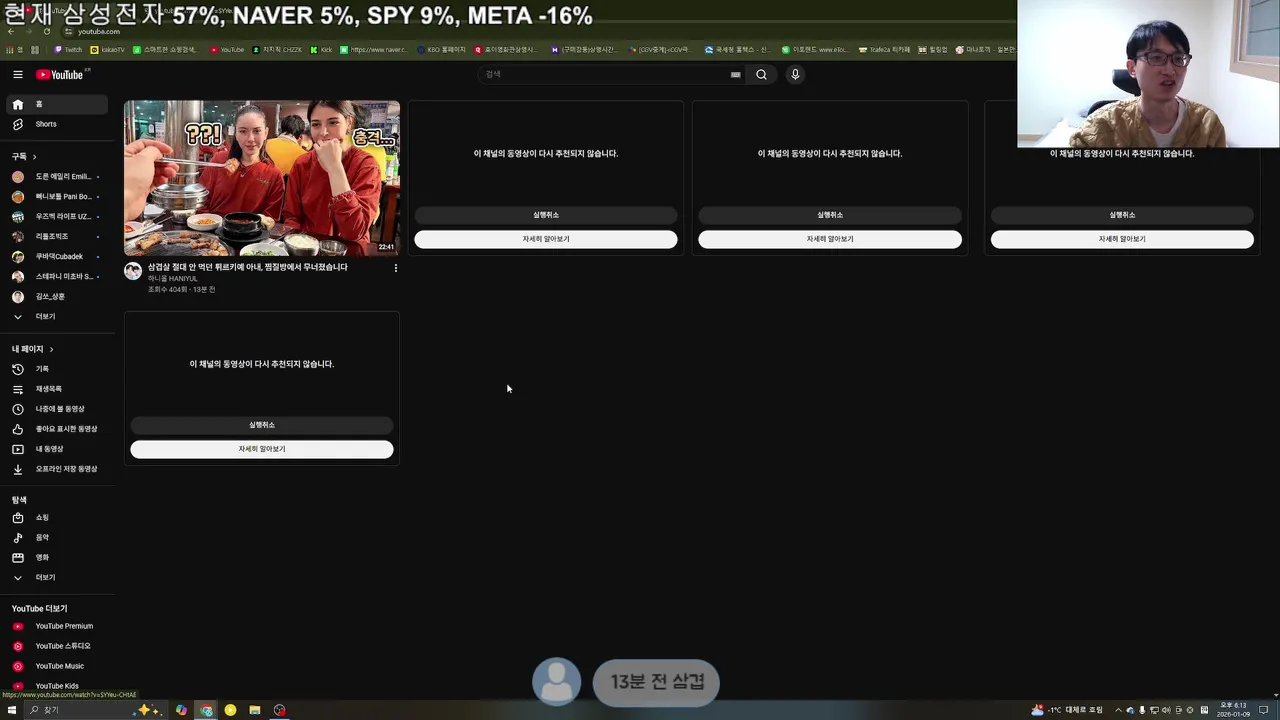Open the Kick bookmark
Viewport: 1280px width, 720px height.
[321, 49]
